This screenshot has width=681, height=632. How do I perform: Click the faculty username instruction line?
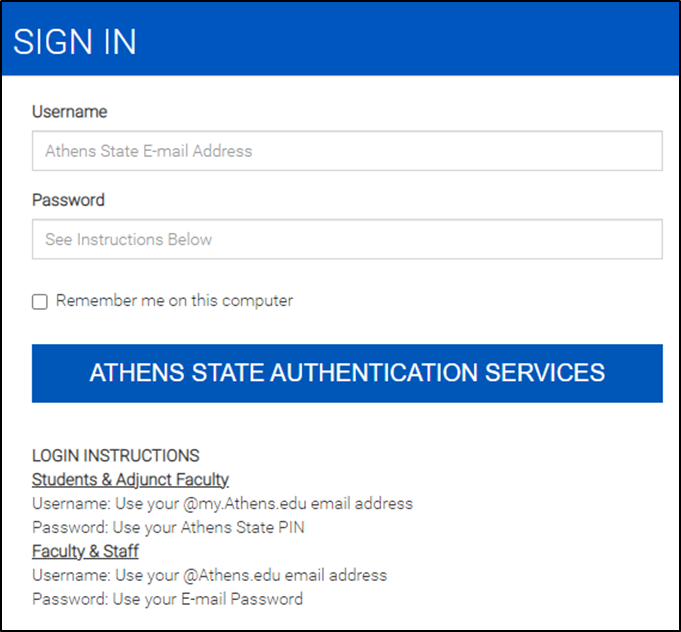coord(209,575)
